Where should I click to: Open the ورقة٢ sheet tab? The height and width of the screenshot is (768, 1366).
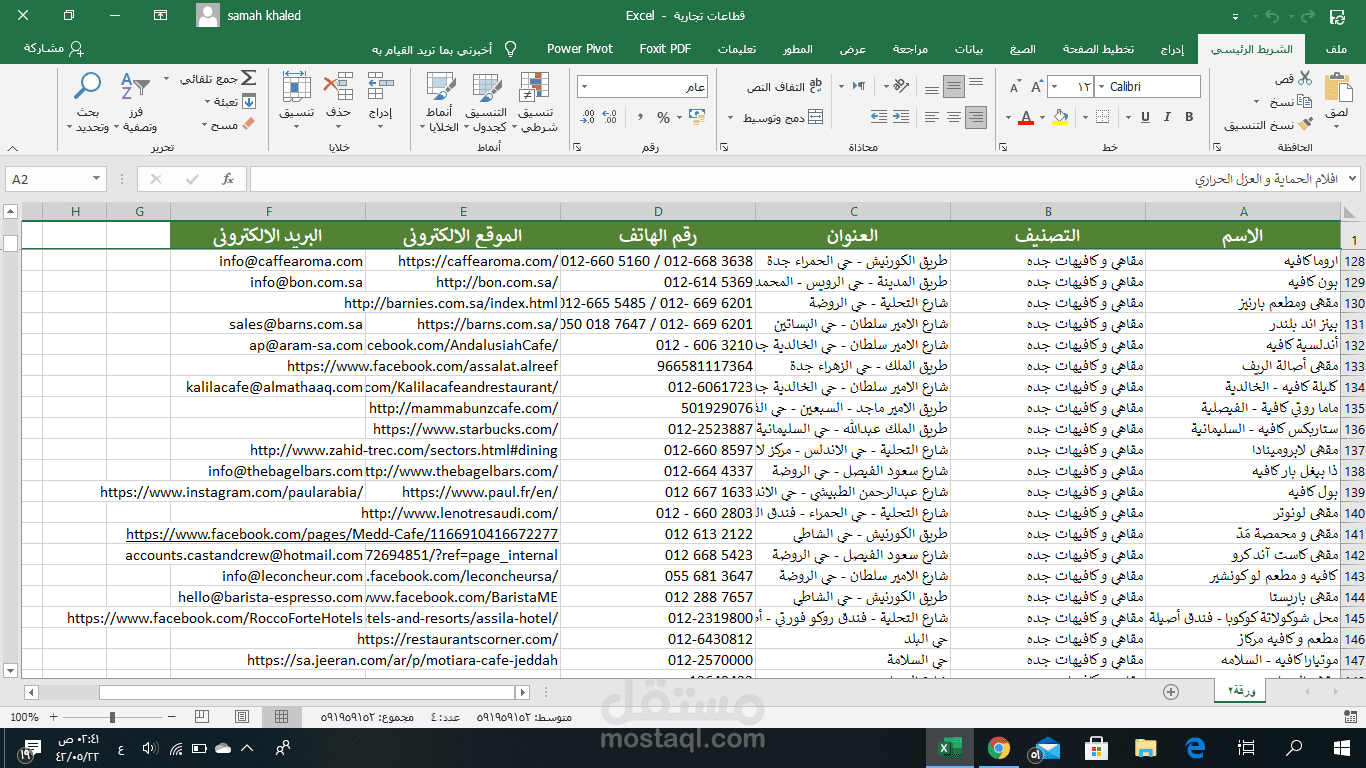[1241, 691]
